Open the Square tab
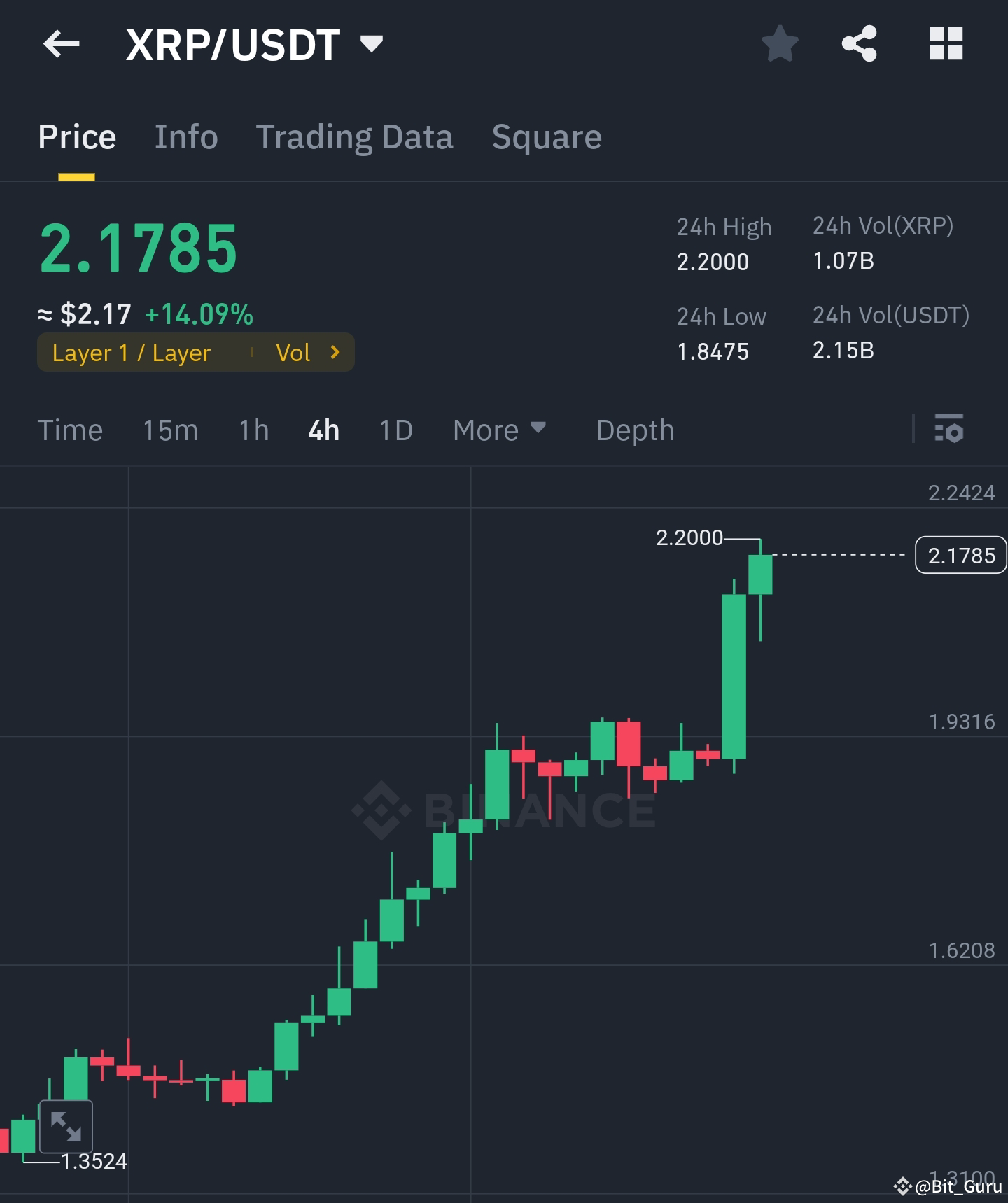1008x1203 pixels. (x=547, y=136)
